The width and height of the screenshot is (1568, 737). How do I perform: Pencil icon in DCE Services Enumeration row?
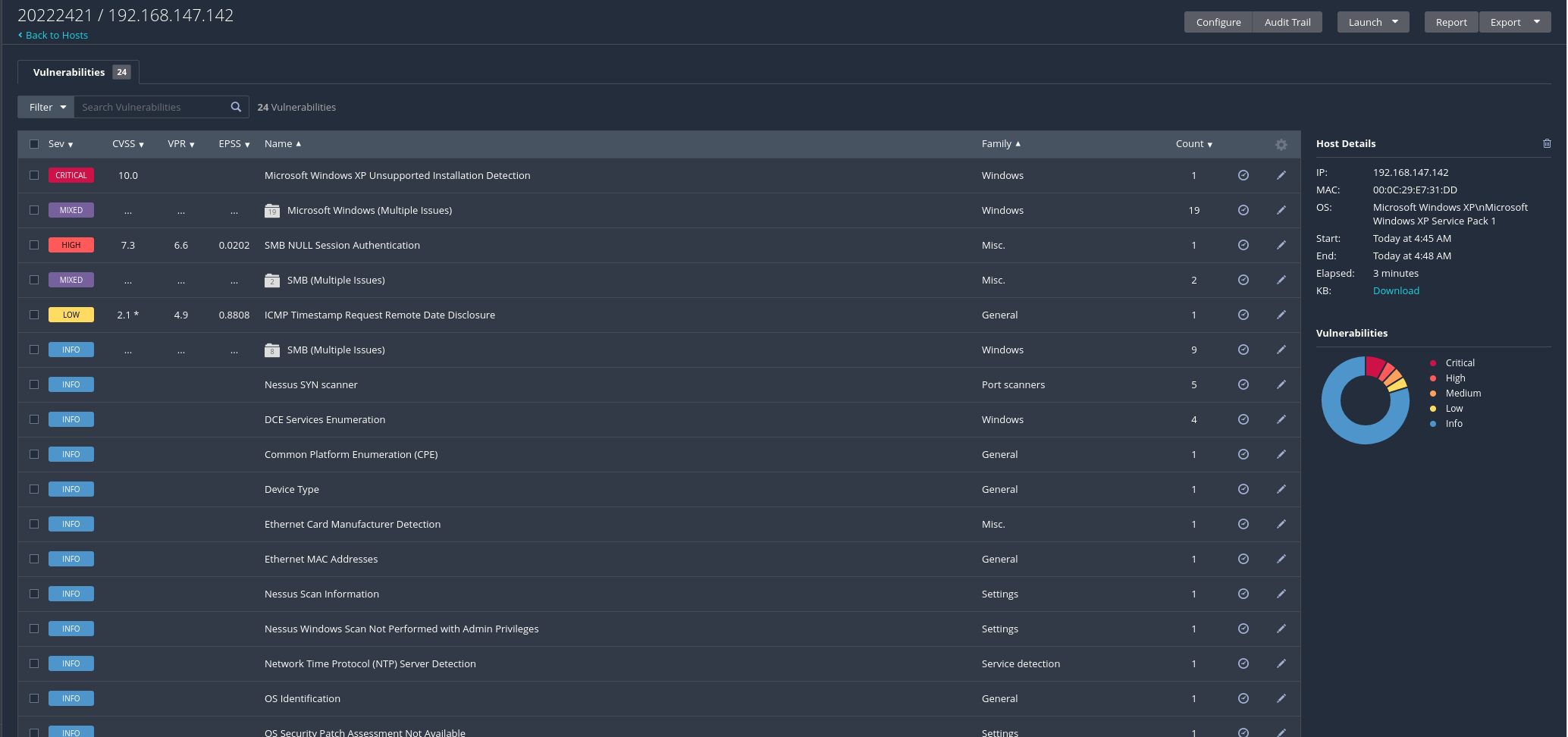tap(1281, 419)
